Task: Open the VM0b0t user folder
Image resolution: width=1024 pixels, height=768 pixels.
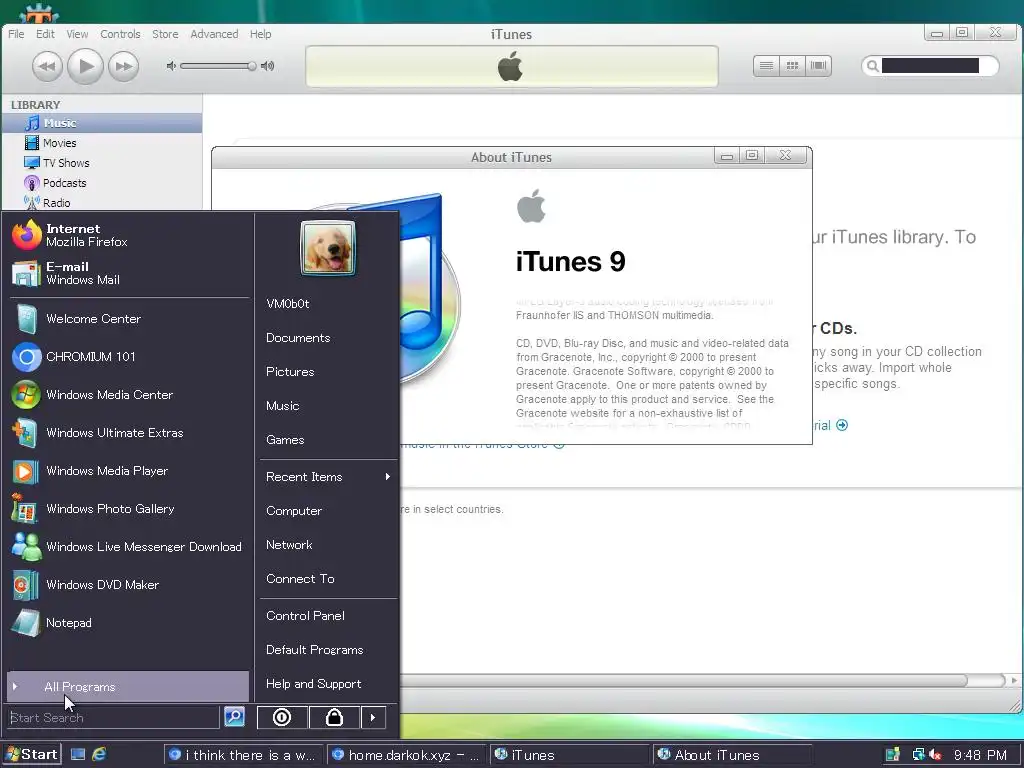Action: (x=328, y=304)
